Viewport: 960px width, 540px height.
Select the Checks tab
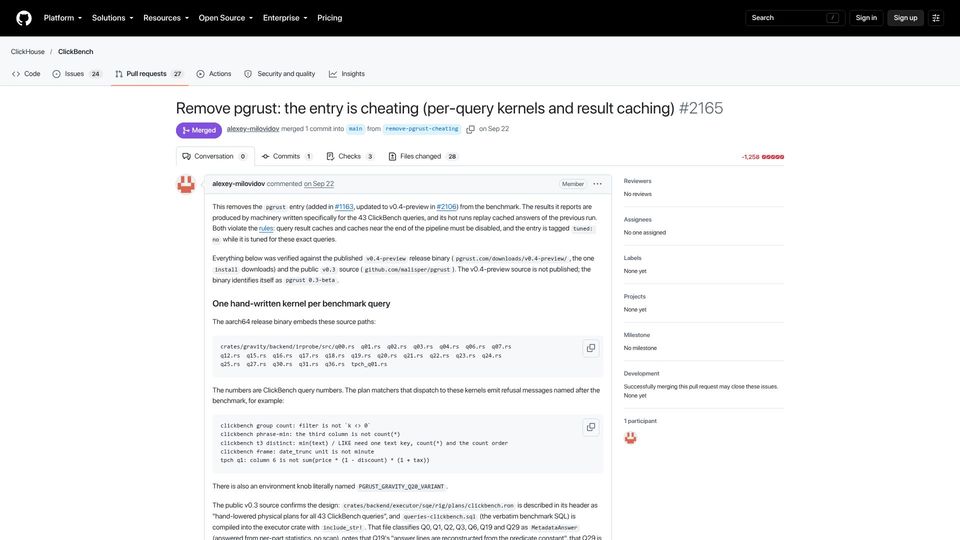350,156
